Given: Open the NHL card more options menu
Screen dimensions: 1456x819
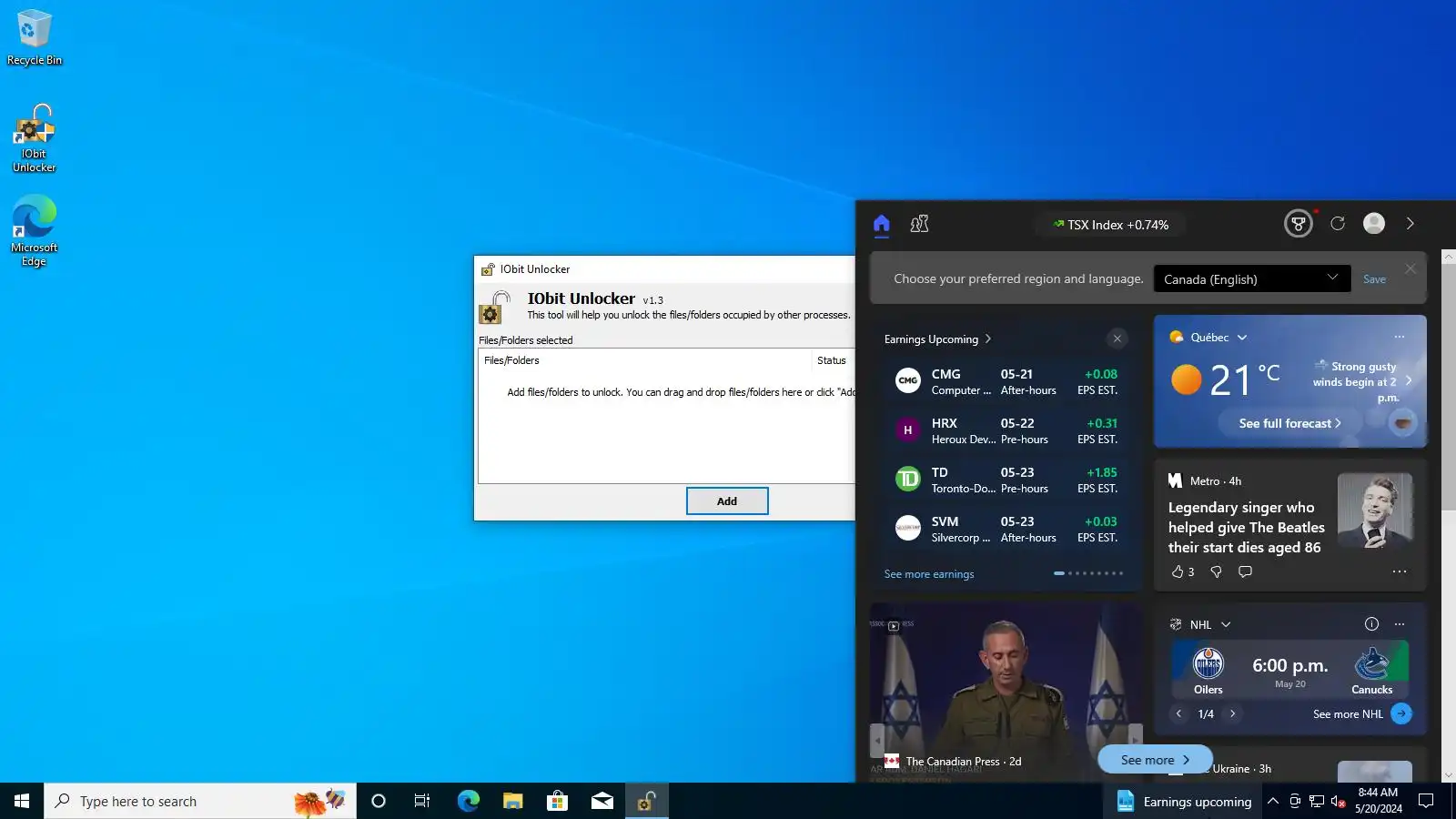Looking at the screenshot, I should coord(1400,624).
